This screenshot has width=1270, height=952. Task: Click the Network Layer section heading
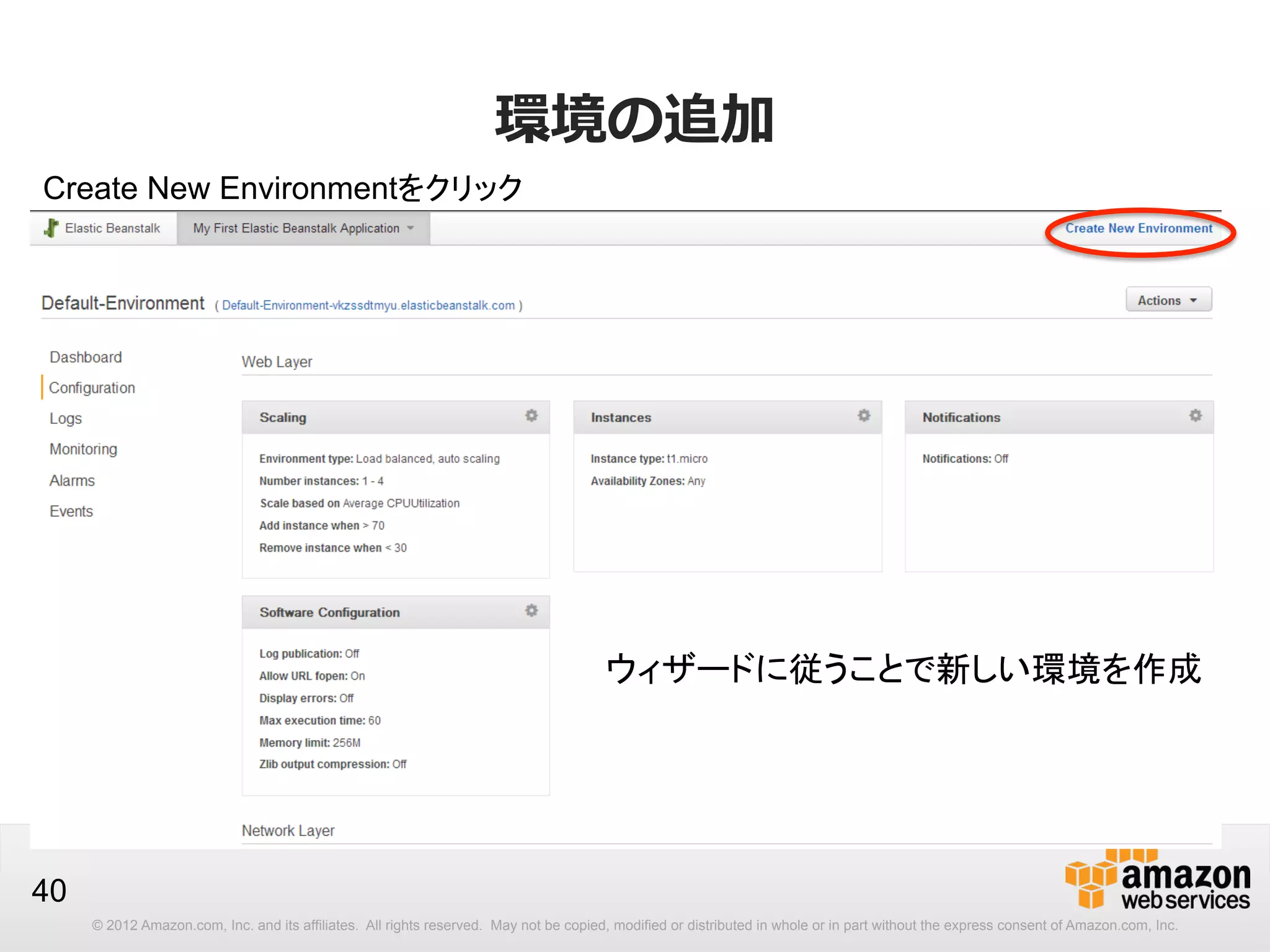click(x=288, y=831)
